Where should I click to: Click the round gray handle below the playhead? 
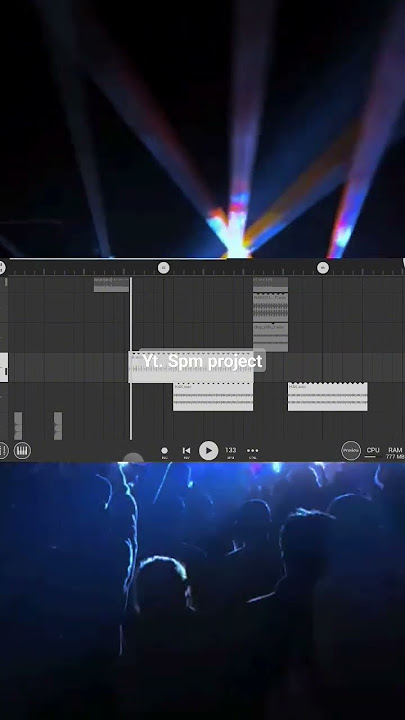(x=134, y=457)
